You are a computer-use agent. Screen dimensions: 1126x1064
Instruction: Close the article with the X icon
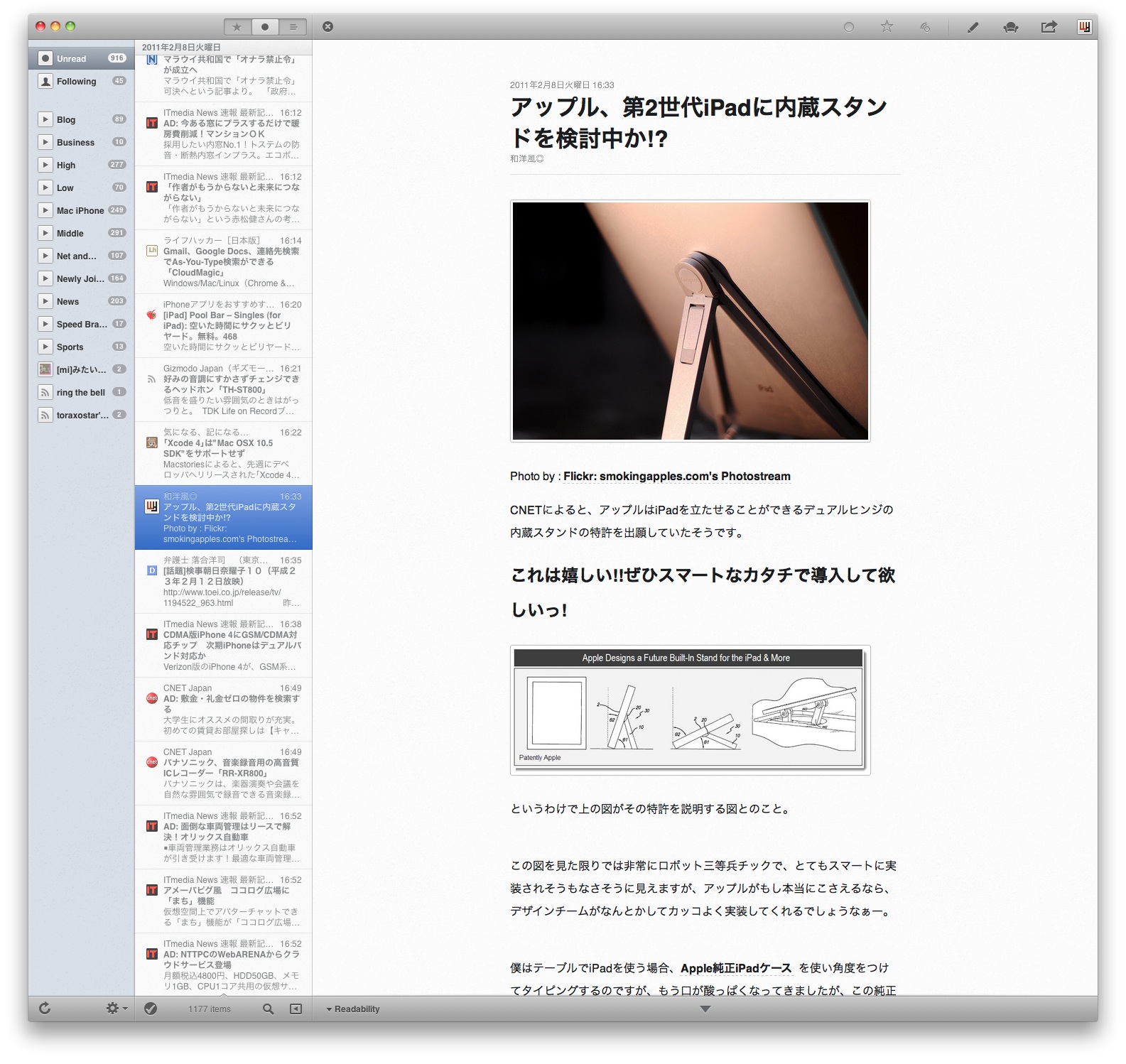pos(327,26)
